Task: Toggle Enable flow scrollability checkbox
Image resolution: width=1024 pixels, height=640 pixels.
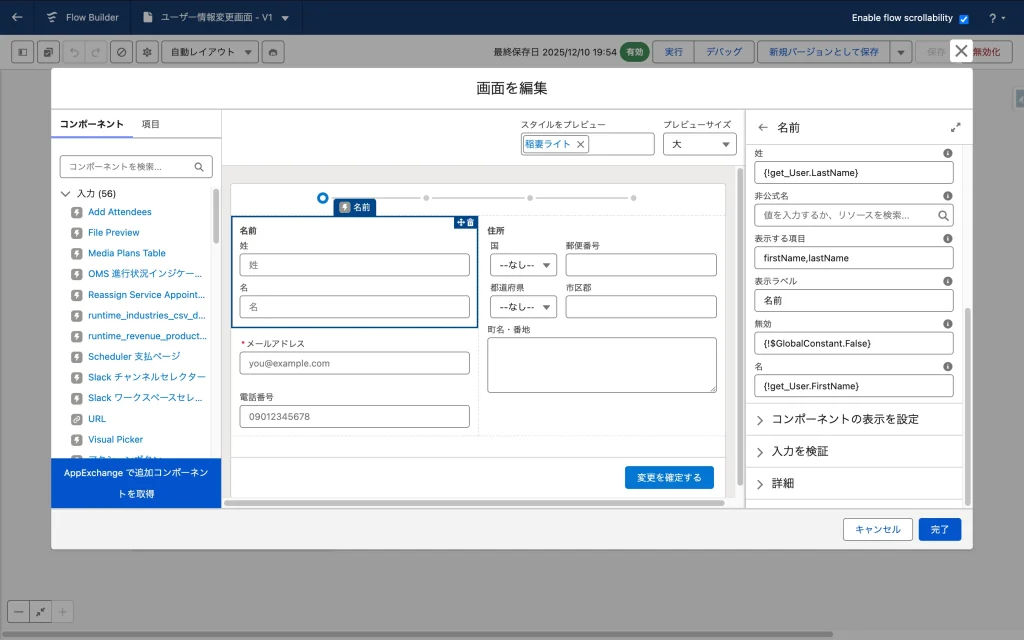Action: pos(964,18)
